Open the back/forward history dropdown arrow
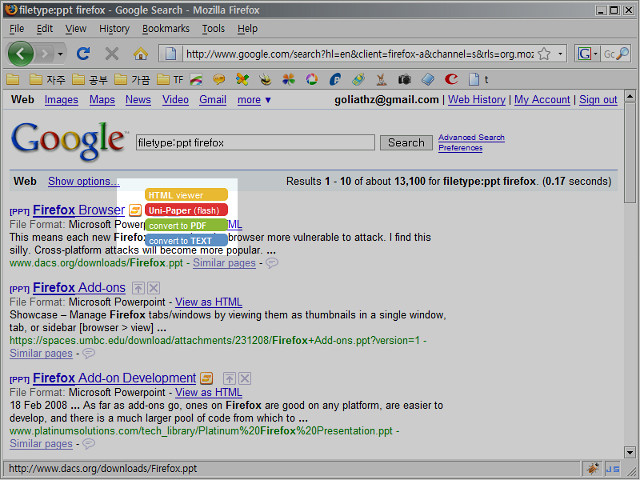 click(x=59, y=53)
